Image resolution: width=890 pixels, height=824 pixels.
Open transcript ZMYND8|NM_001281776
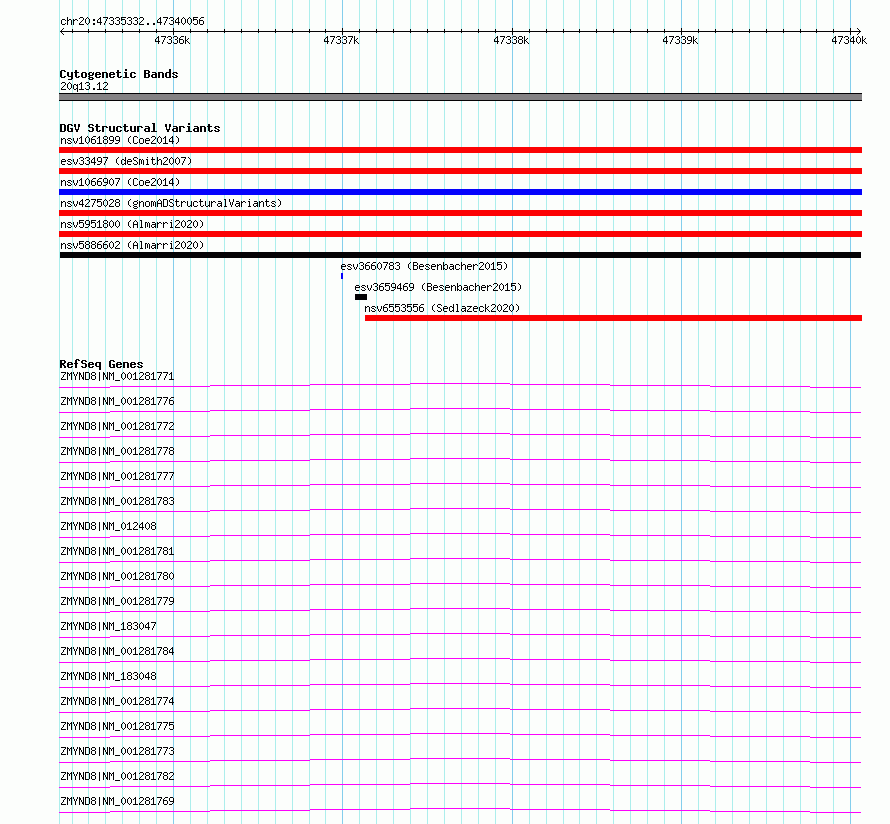pos(117,401)
